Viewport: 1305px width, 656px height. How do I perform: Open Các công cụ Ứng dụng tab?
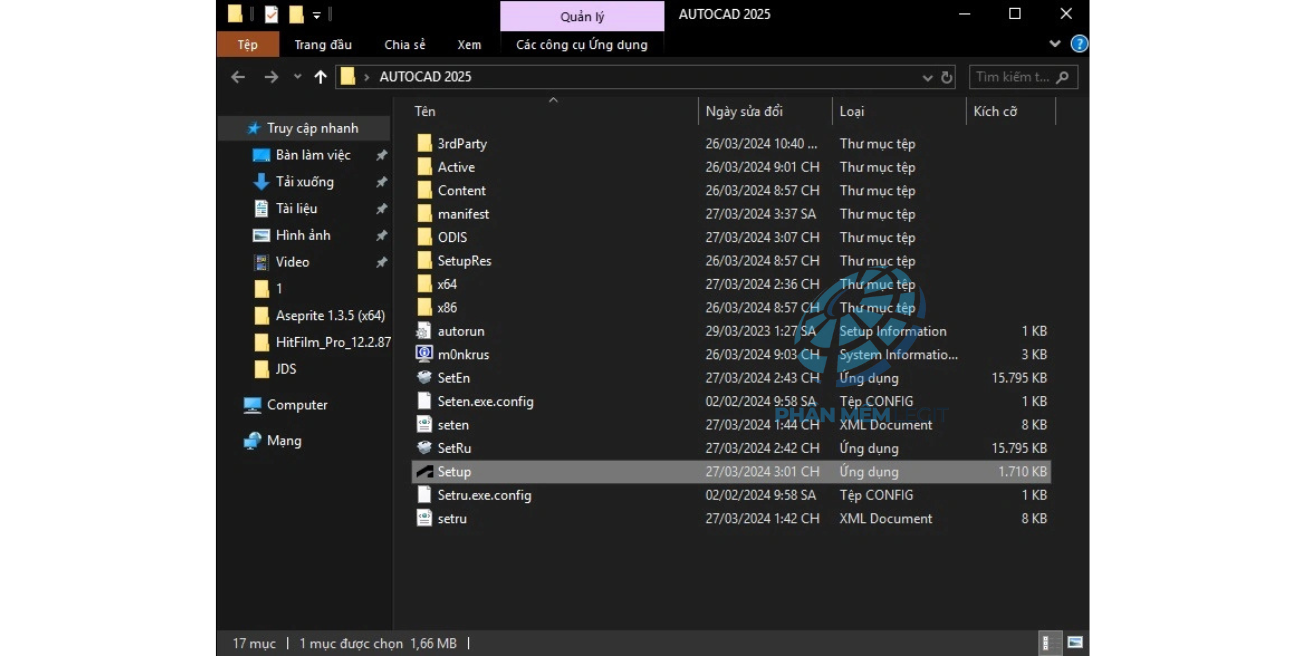tap(581, 44)
